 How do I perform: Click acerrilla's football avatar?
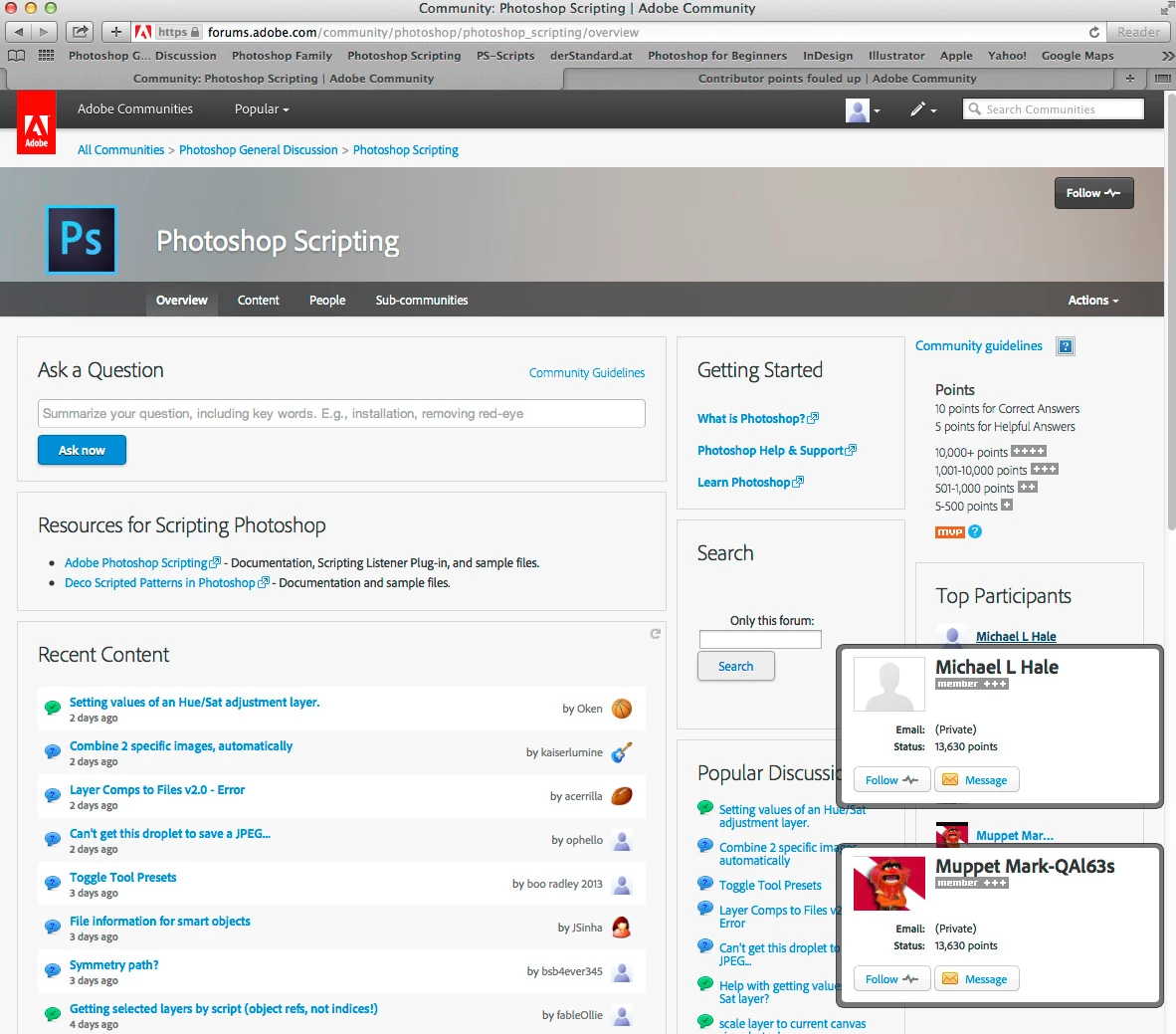pyautogui.click(x=622, y=796)
